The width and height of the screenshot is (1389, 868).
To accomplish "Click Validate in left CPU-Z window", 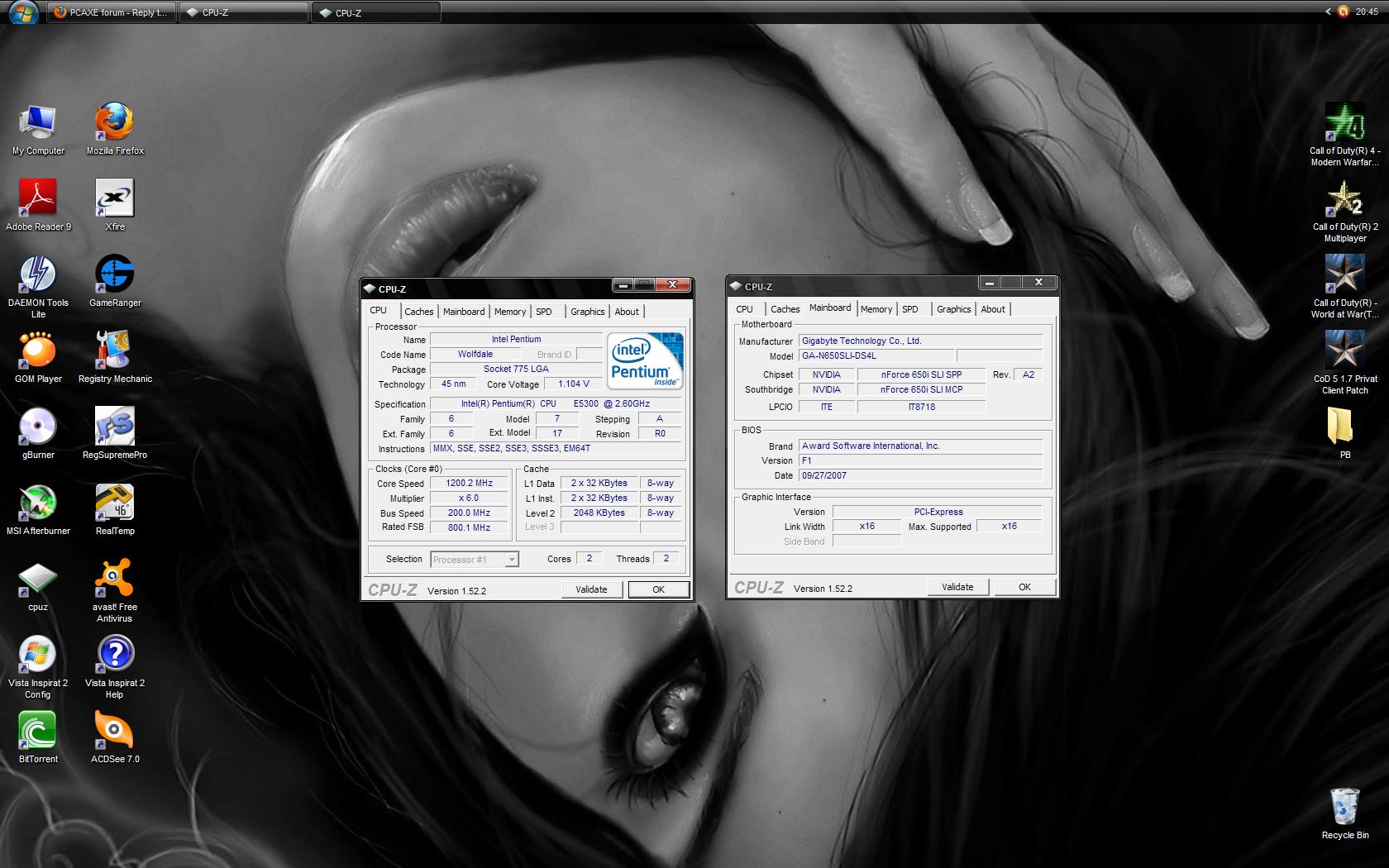I will tap(591, 589).
